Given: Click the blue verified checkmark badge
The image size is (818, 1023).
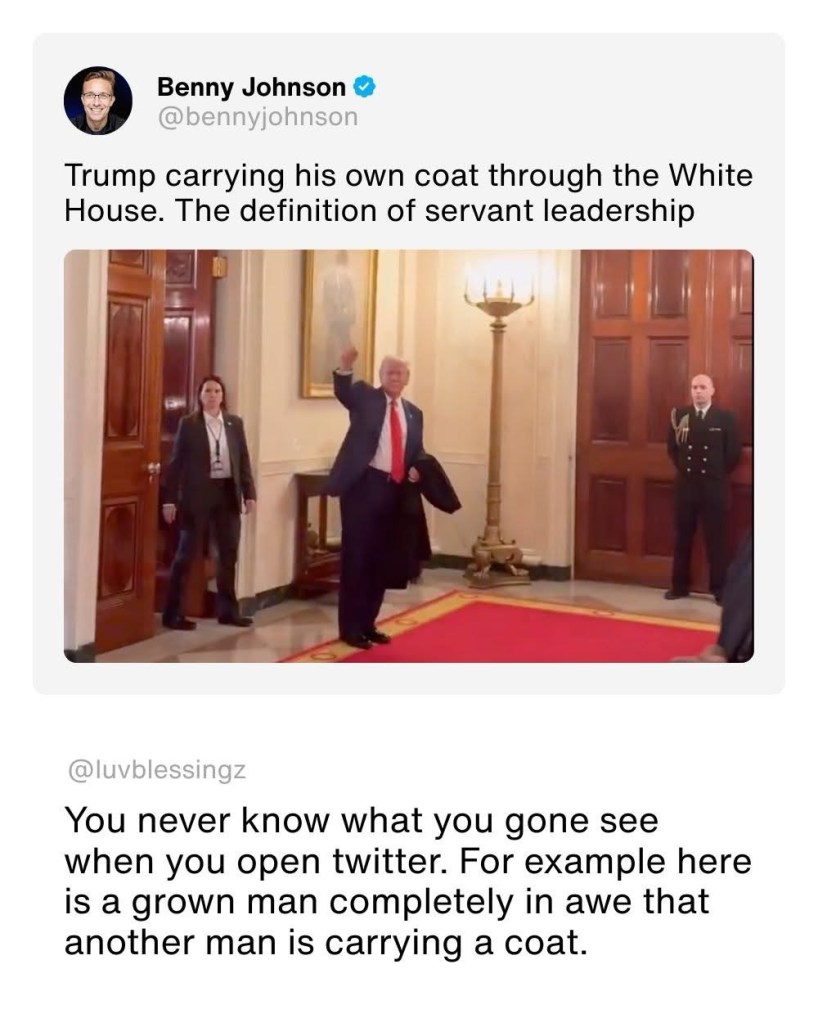Looking at the screenshot, I should tap(364, 87).
